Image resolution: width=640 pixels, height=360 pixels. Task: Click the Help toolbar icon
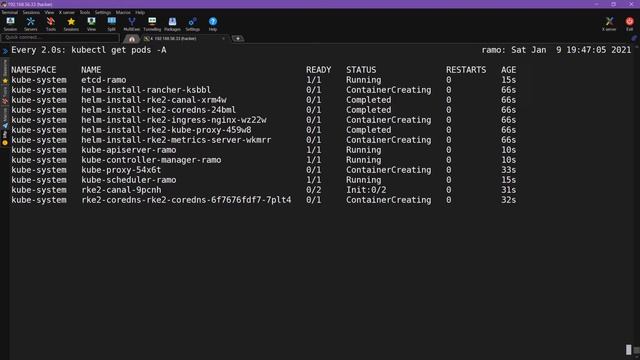point(213,24)
